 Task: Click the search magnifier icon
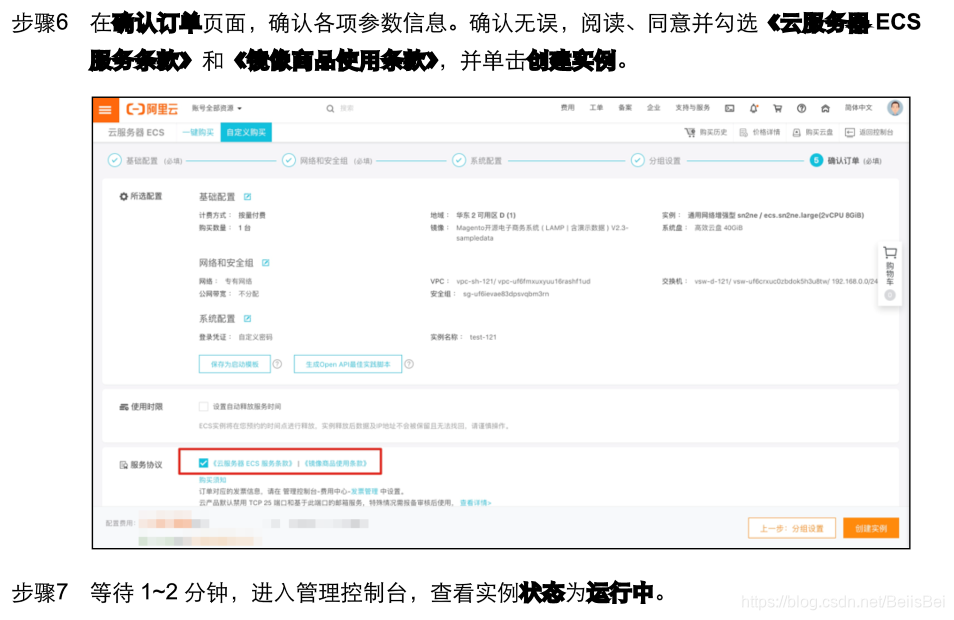coord(330,109)
